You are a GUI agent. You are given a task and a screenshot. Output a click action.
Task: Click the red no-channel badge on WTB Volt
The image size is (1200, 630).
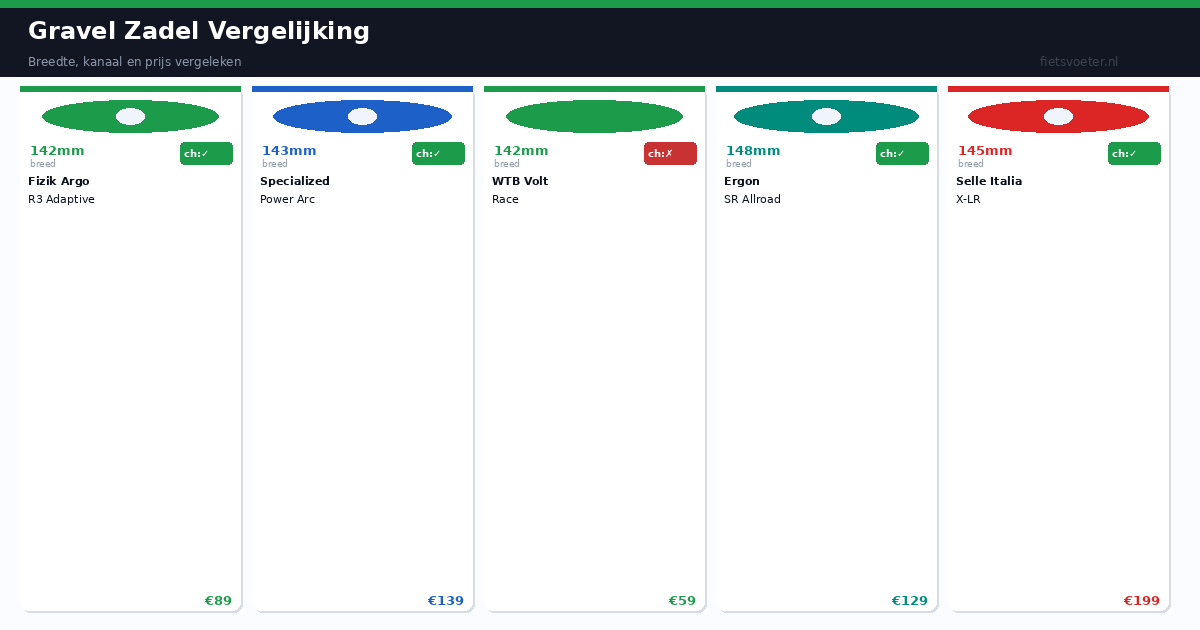[x=670, y=153]
